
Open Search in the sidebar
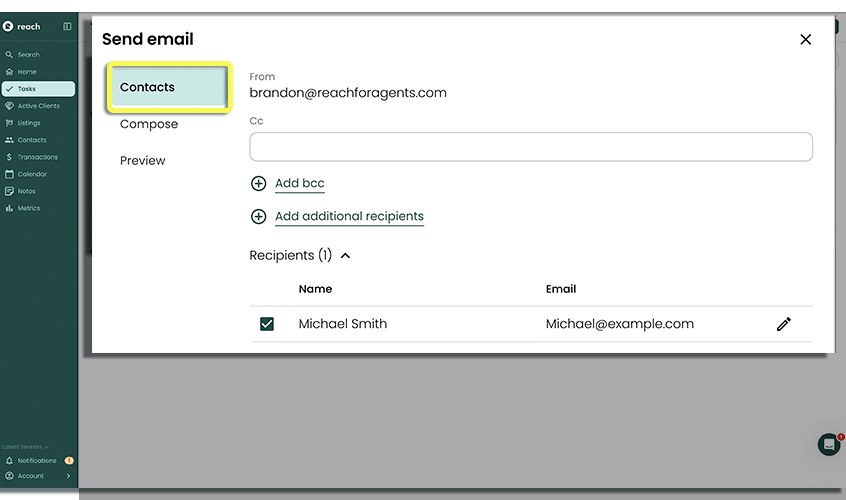point(28,55)
